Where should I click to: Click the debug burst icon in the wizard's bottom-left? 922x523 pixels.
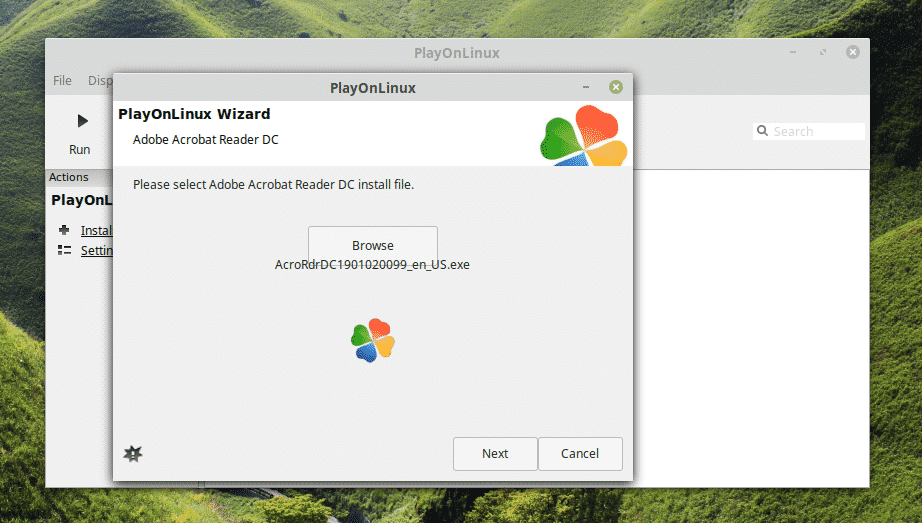pos(132,453)
